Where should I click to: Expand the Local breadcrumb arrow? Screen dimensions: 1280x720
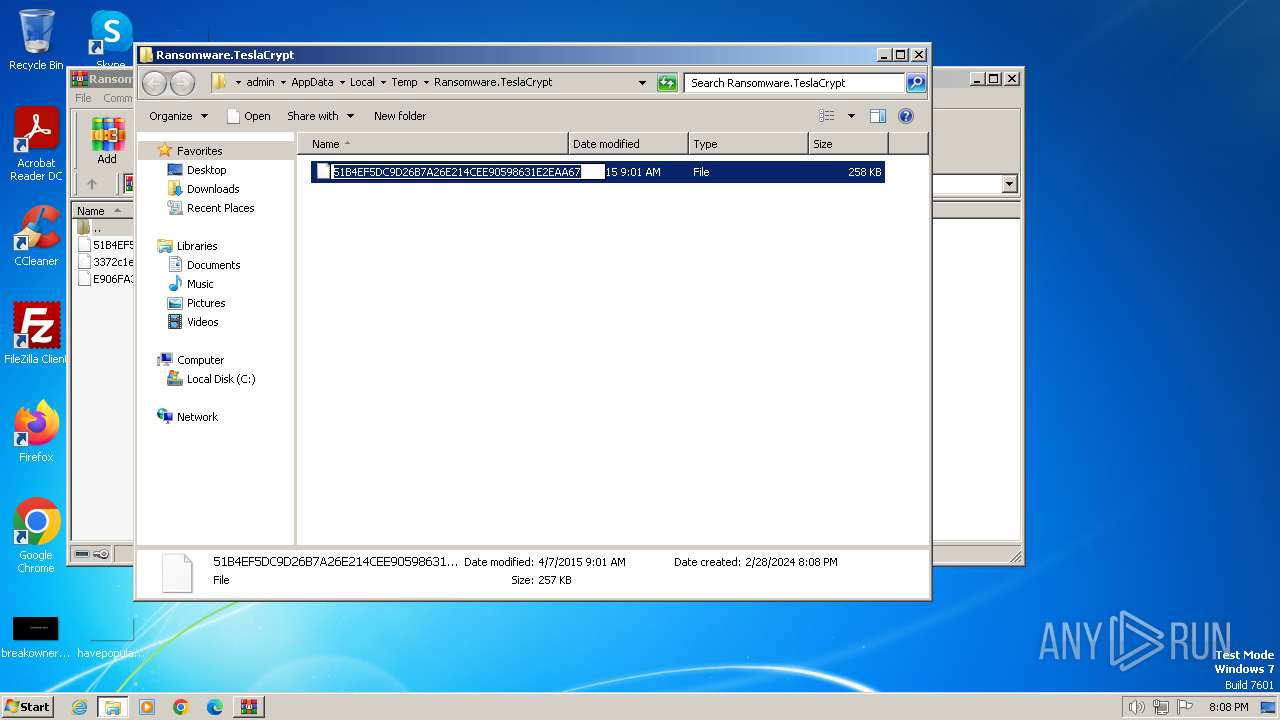coord(383,83)
